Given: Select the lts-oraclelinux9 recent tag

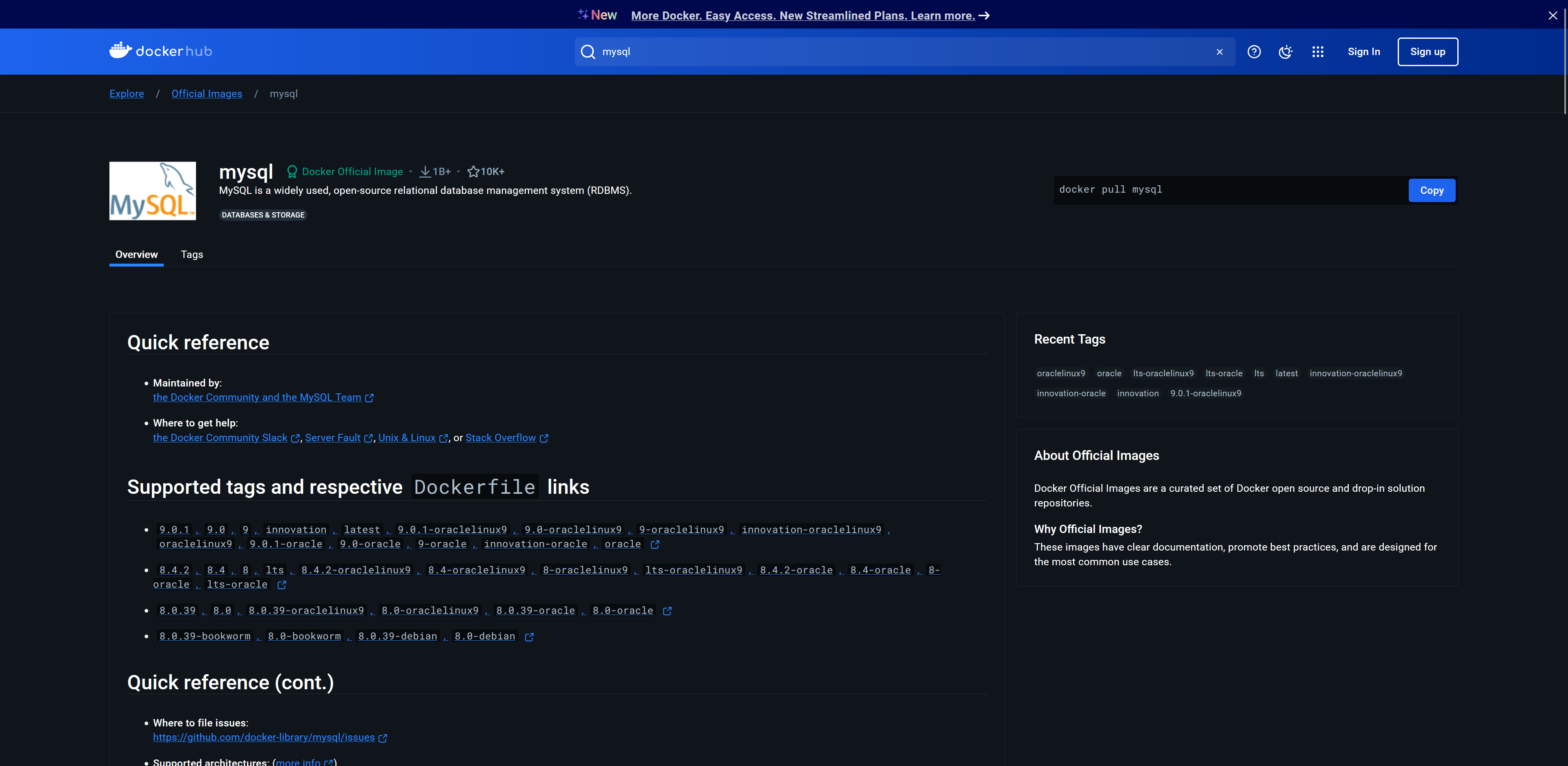Looking at the screenshot, I should point(1163,373).
